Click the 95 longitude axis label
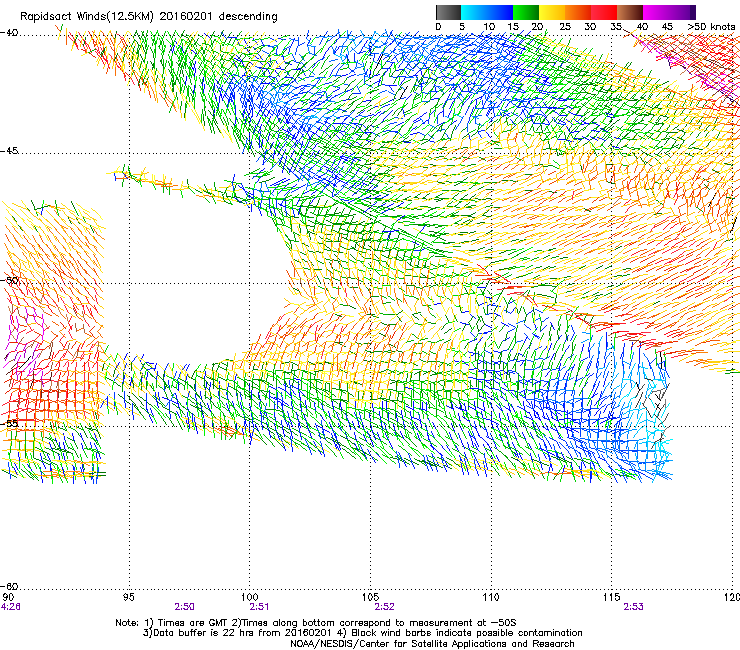 [128, 598]
